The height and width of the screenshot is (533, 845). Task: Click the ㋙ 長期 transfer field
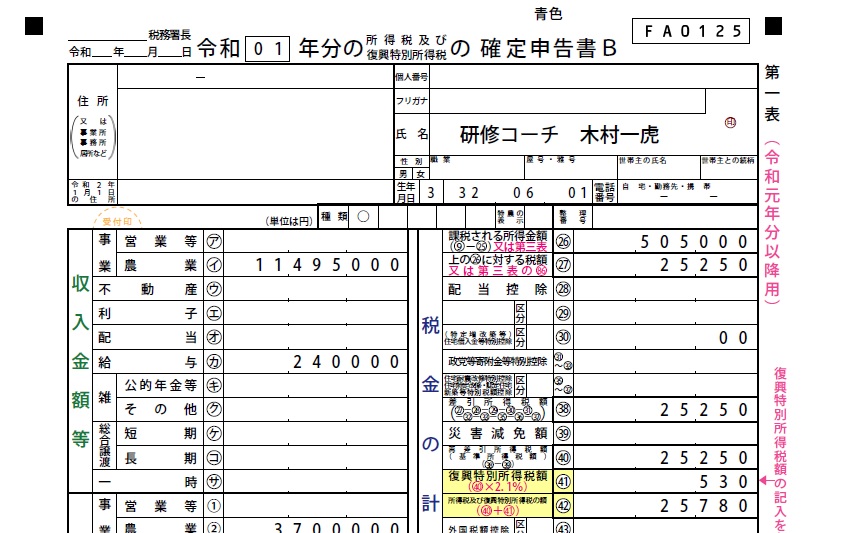coord(315,458)
